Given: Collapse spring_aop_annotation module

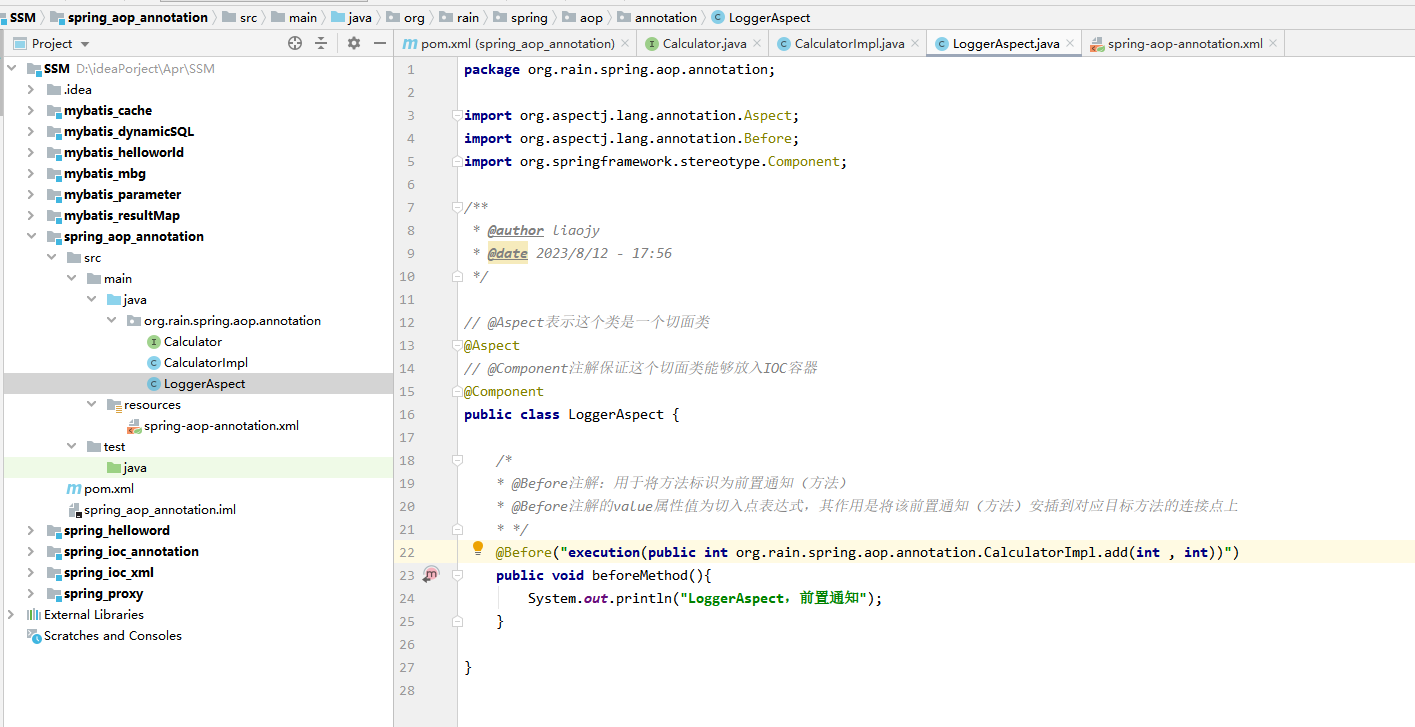Looking at the screenshot, I should tap(31, 237).
